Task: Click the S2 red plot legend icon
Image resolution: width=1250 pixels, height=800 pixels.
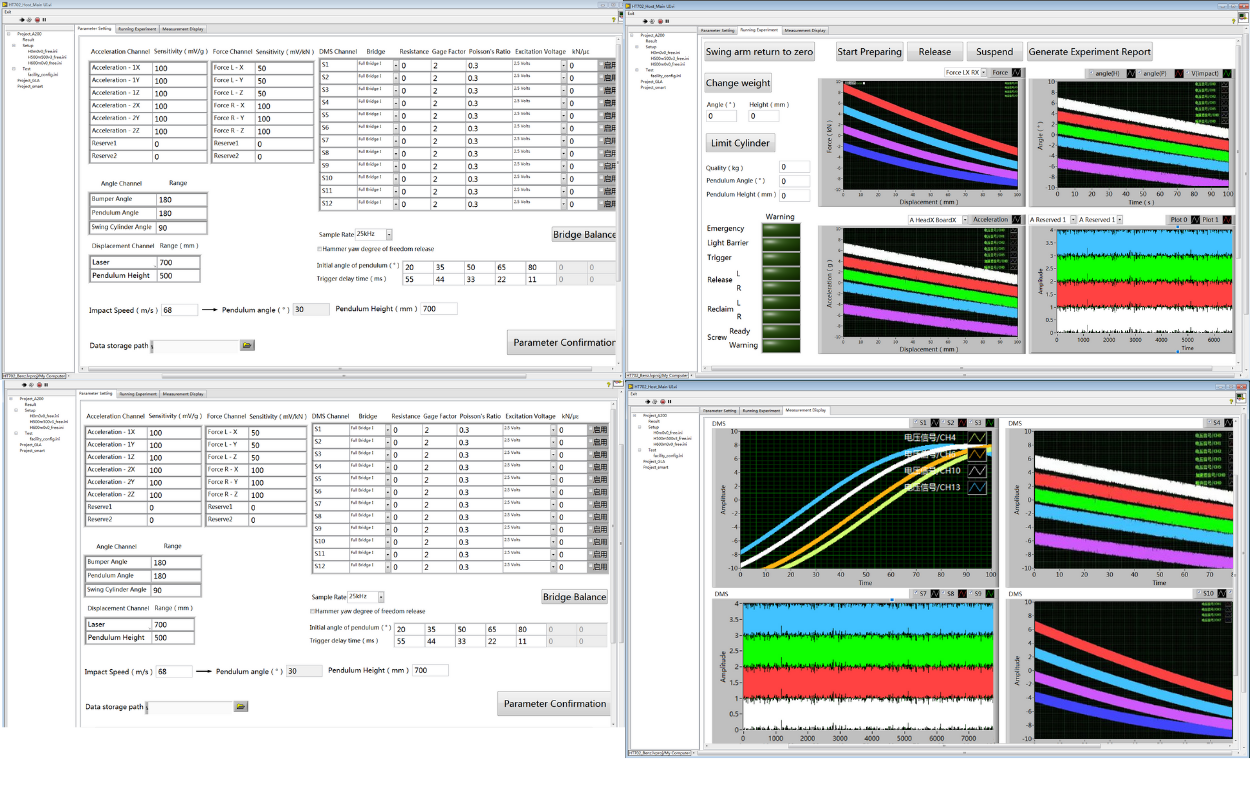Action: coord(960,422)
